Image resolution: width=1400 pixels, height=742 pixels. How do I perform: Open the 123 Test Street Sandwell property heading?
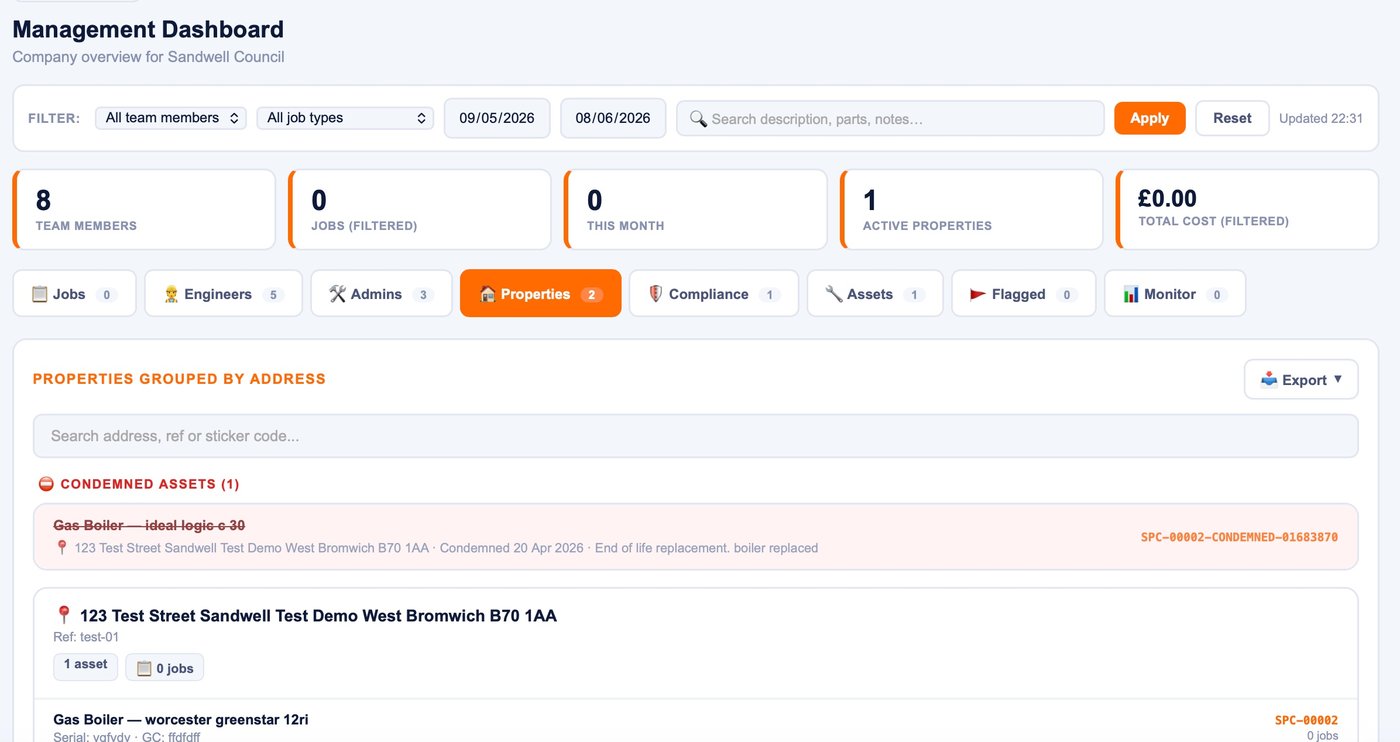point(318,616)
